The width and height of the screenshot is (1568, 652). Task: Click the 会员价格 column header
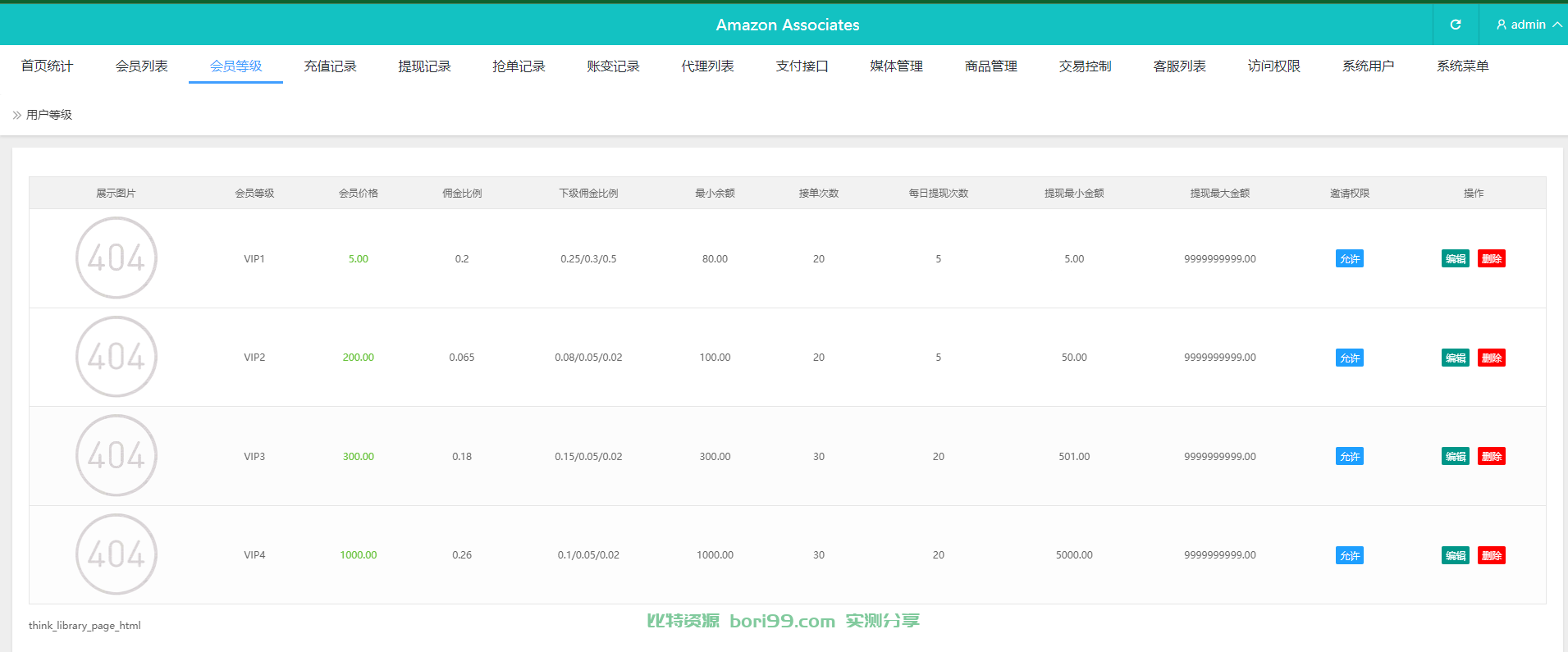coord(359,194)
